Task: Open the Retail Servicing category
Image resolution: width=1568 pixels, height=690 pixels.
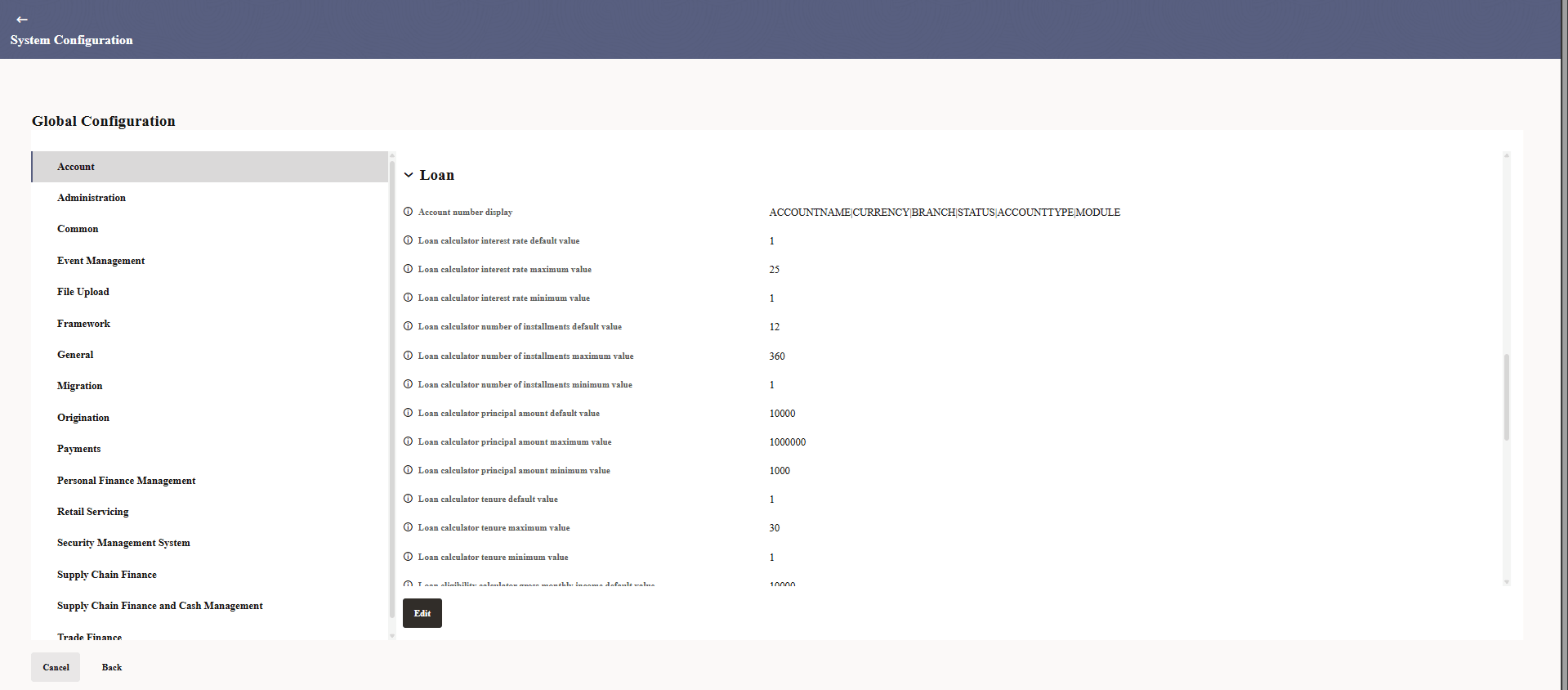Action: point(209,512)
